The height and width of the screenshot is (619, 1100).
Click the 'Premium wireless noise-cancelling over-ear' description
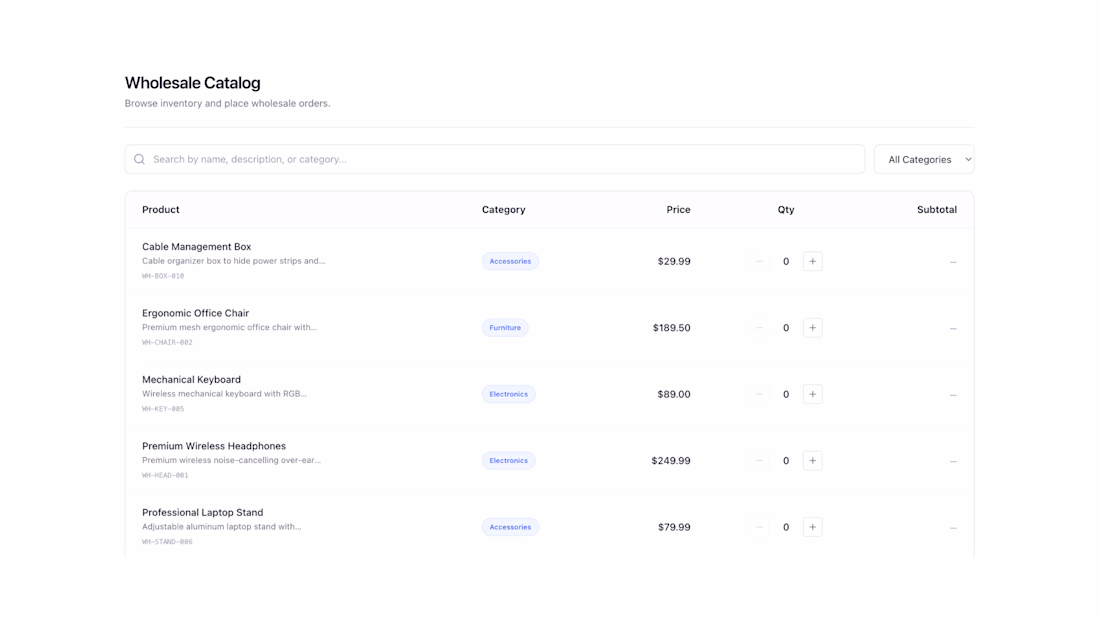[232, 460]
